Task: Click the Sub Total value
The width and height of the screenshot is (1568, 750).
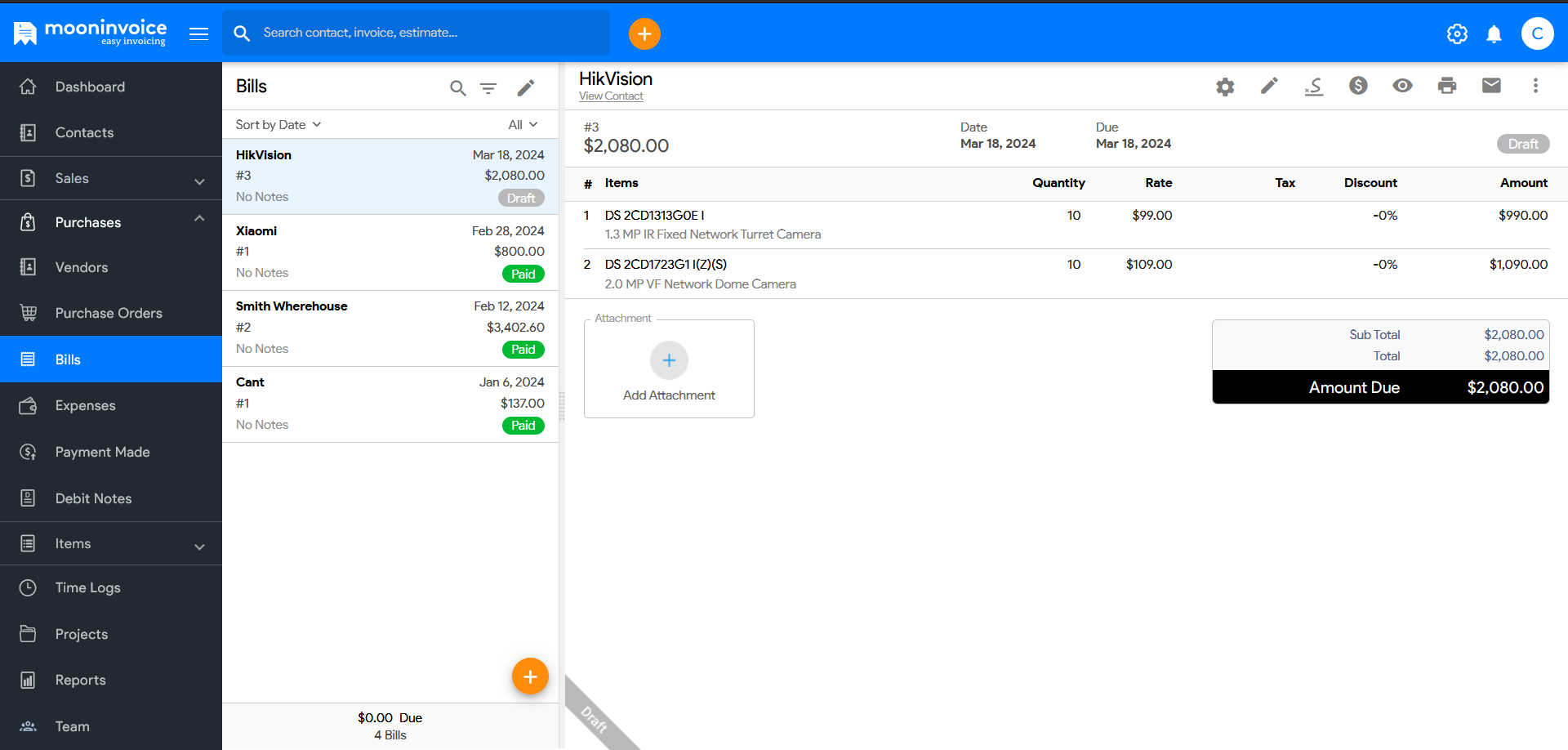Action: [1514, 335]
